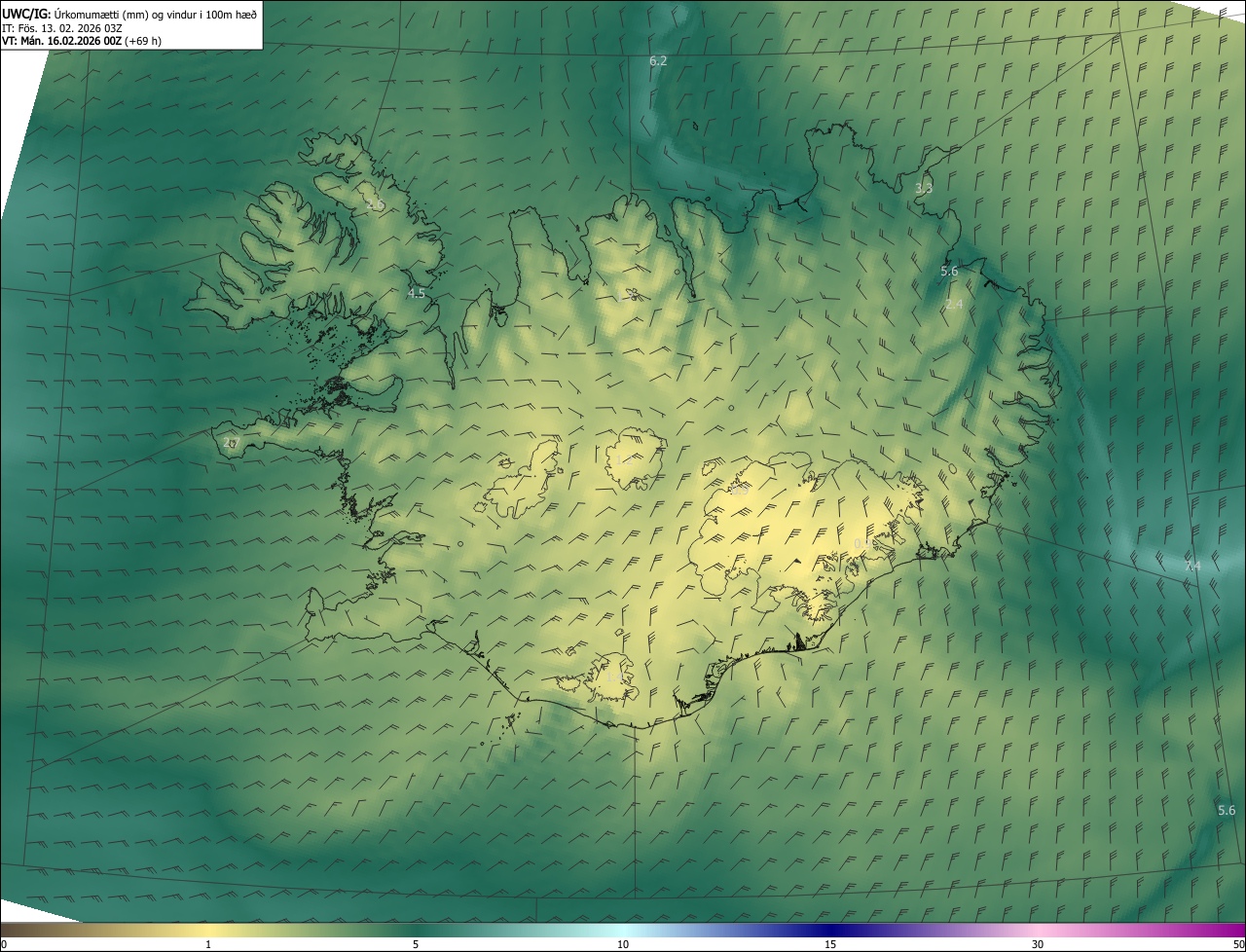Click the "0" tick on the color scale
The width and height of the screenshot is (1246, 952).
[4, 944]
